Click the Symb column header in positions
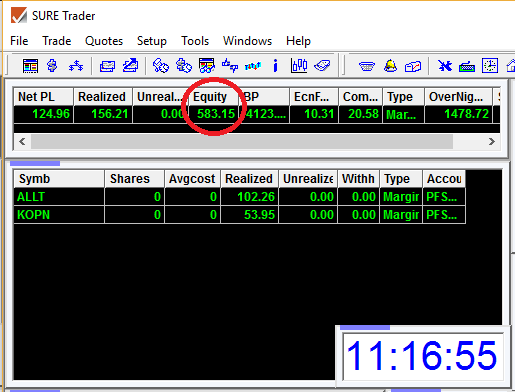Image resolution: width=515 pixels, height=392 pixels. 59,179
